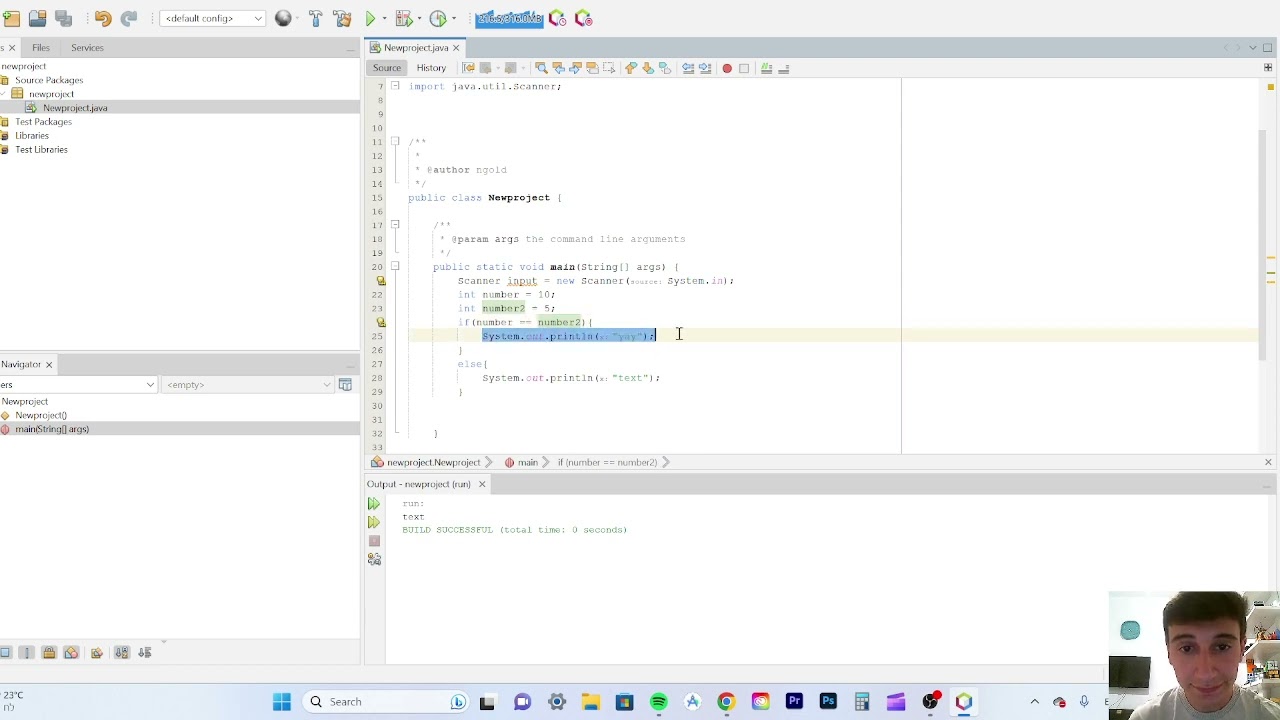Open the default config dropdown

point(213,18)
